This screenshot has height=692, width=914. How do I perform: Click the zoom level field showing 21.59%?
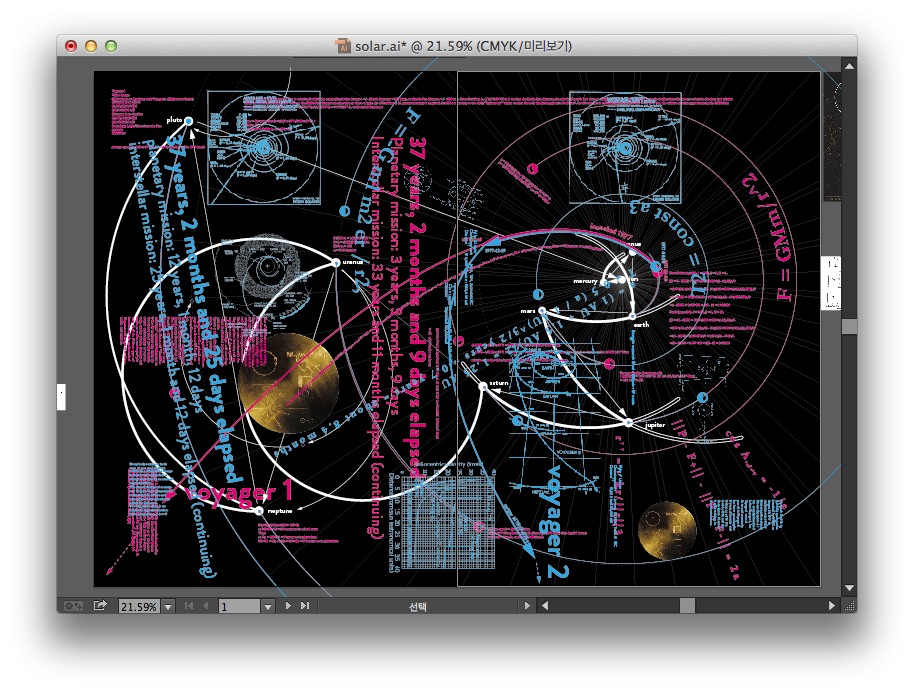(139, 606)
